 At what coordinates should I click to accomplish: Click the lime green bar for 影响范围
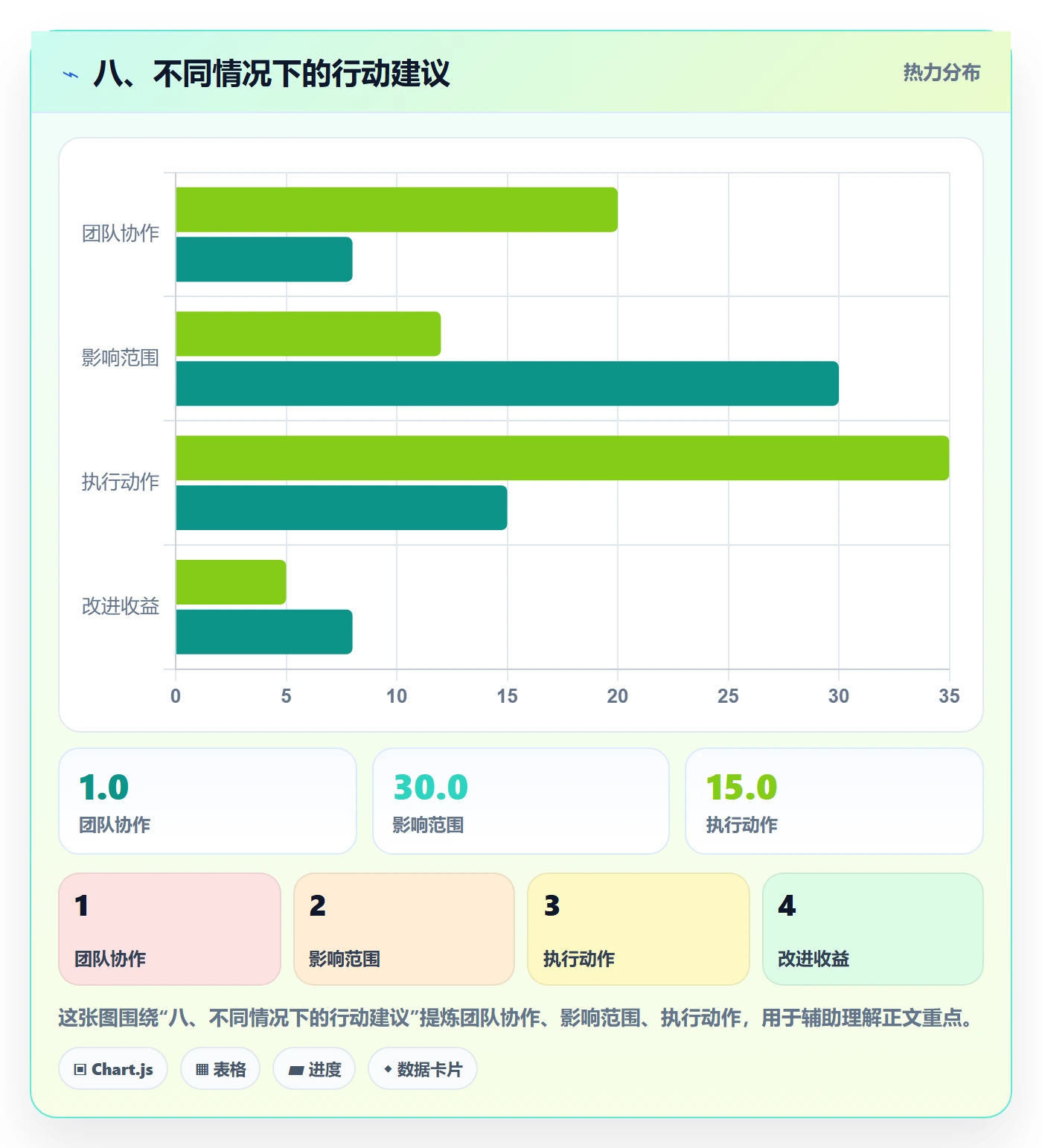point(308,334)
